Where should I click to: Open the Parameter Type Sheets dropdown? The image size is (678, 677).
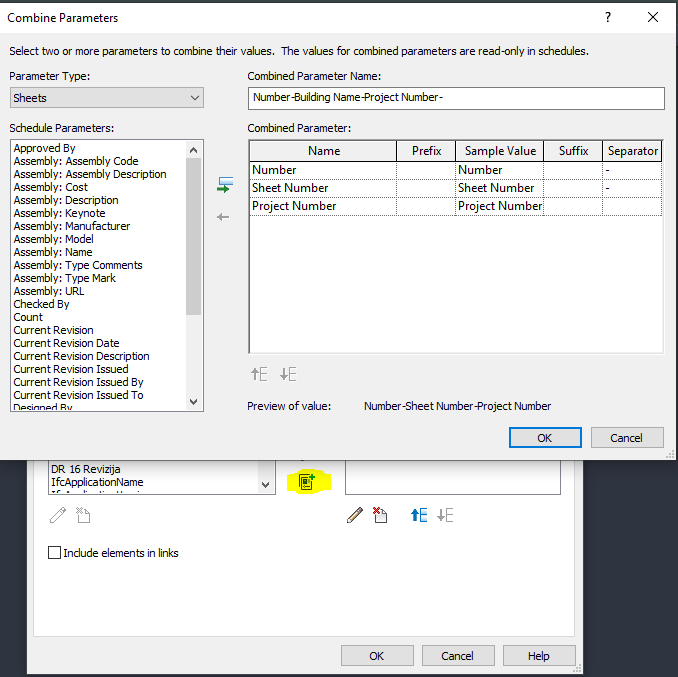tap(107, 98)
